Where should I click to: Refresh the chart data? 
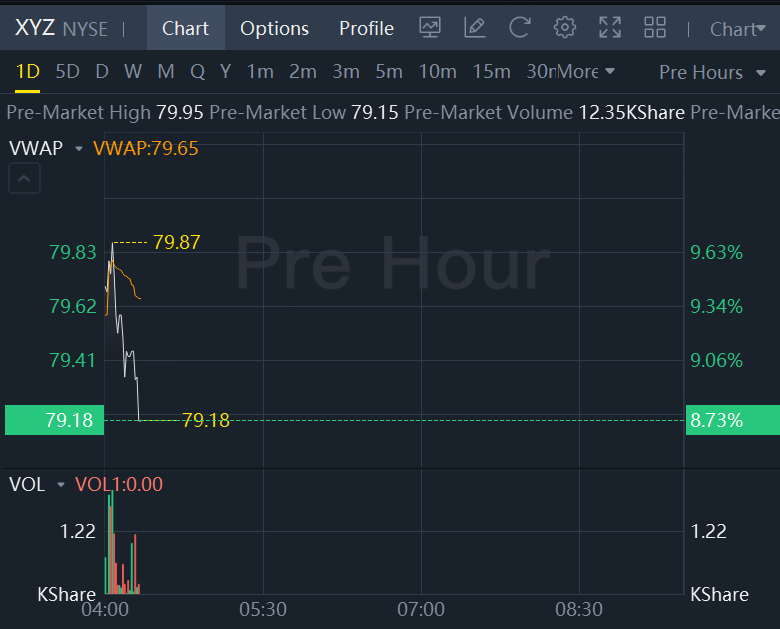[520, 28]
